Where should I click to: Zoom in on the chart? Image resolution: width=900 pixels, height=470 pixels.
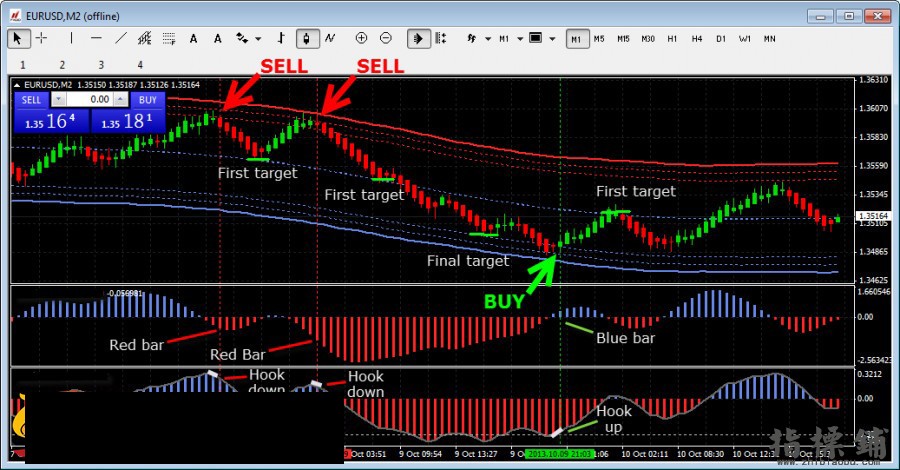pos(361,38)
